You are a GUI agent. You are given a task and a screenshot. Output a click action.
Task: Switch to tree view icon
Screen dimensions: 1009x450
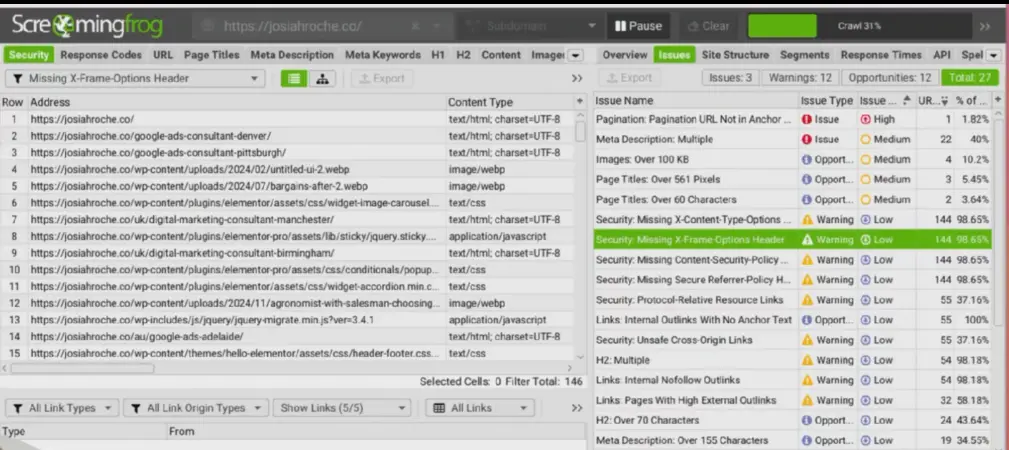click(322, 79)
